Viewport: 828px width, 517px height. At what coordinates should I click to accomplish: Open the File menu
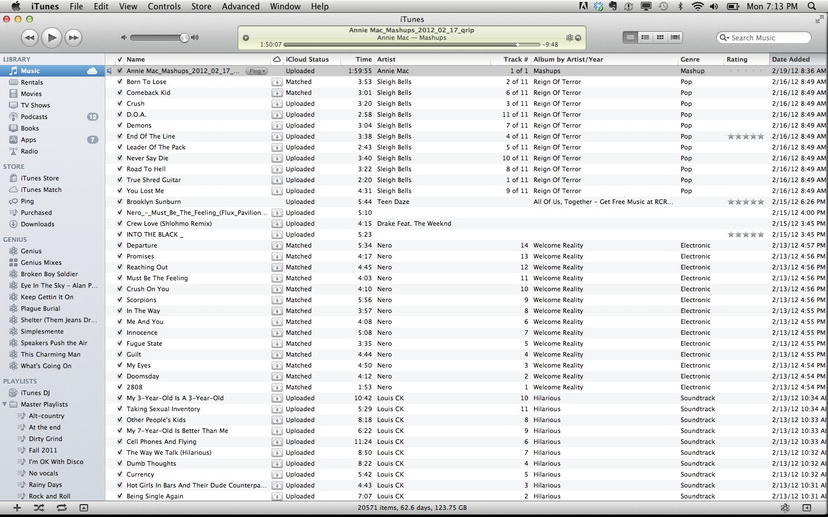click(77, 6)
